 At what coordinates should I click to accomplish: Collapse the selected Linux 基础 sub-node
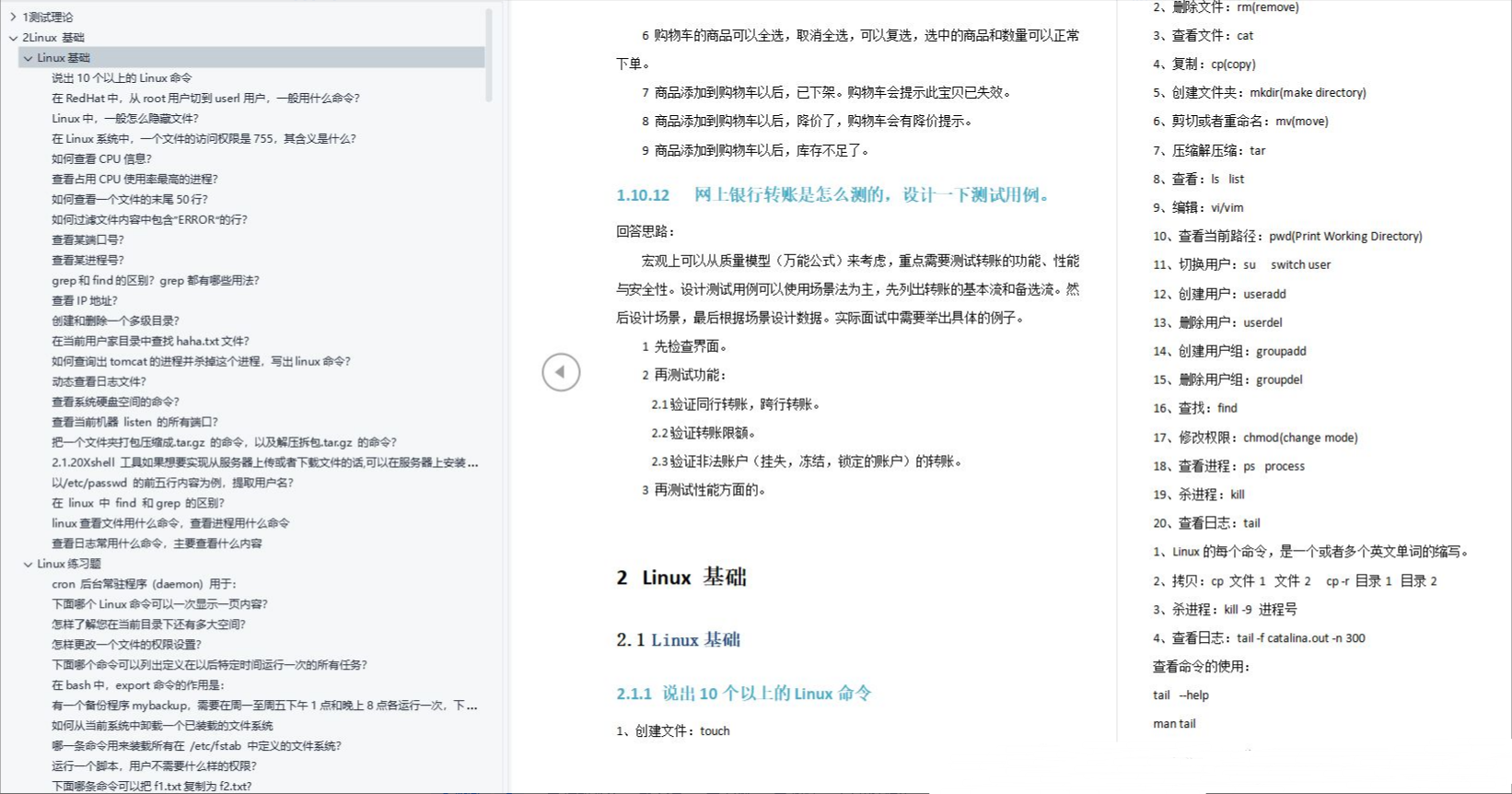[28, 58]
